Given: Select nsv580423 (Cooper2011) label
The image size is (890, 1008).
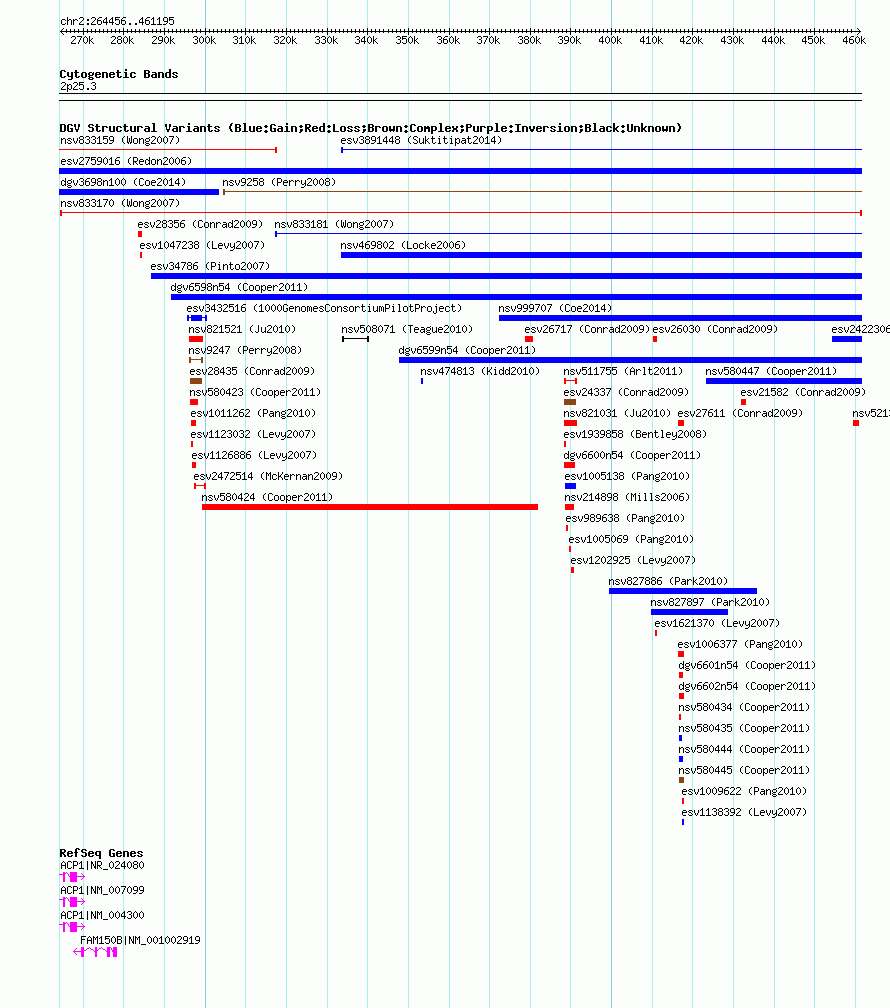Looking at the screenshot, I should click(255, 392).
